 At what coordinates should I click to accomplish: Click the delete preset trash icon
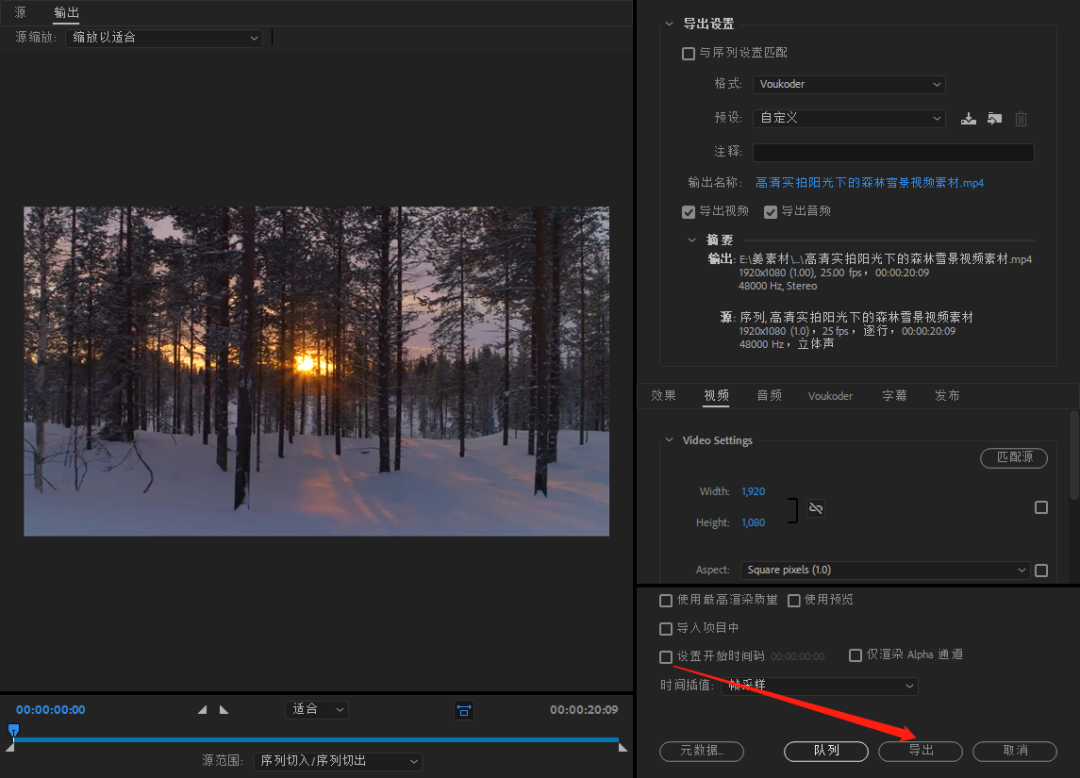point(1021,119)
